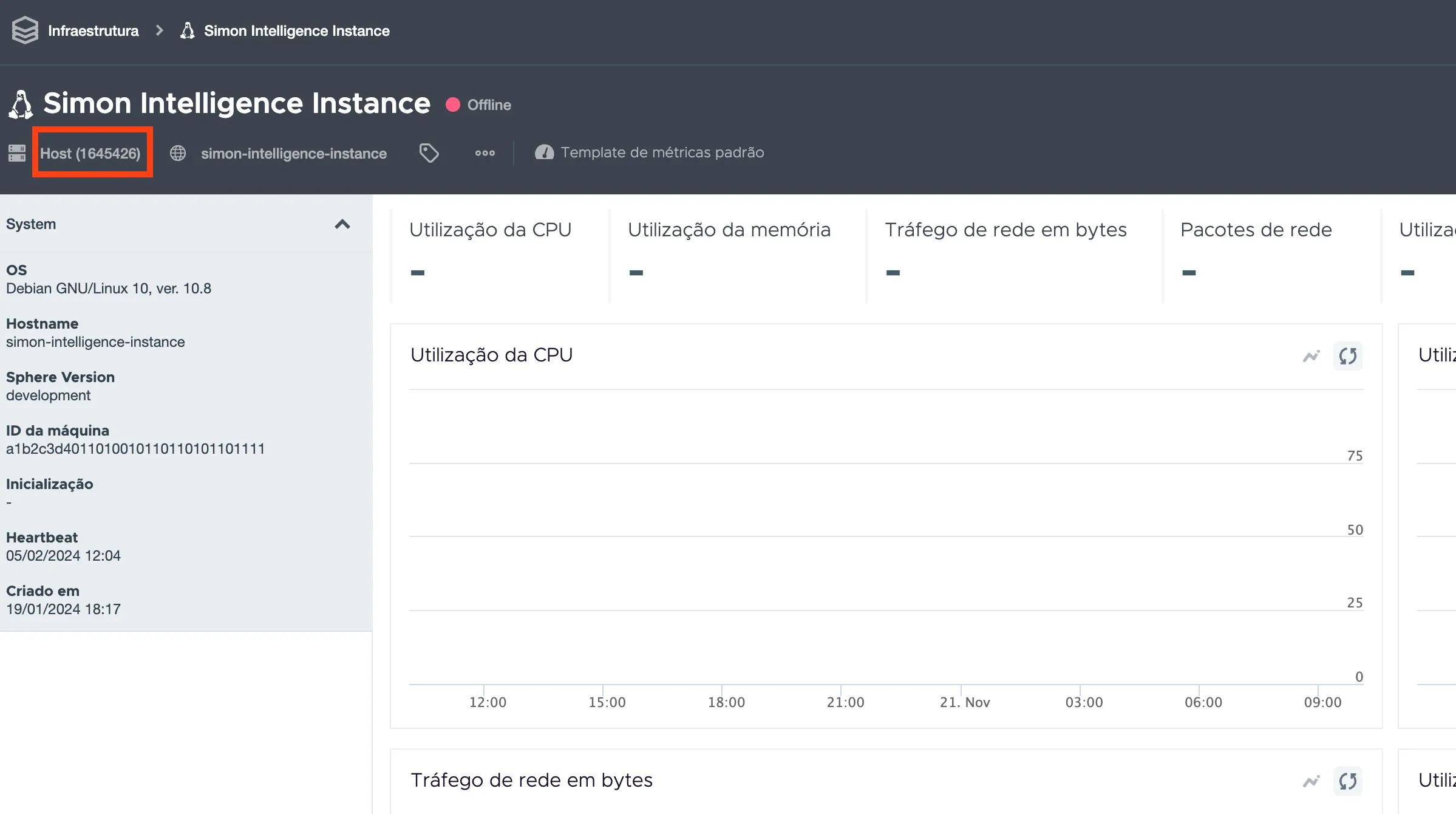Click the Host (1645426) label
The width and height of the screenshot is (1456, 814).
(x=90, y=153)
